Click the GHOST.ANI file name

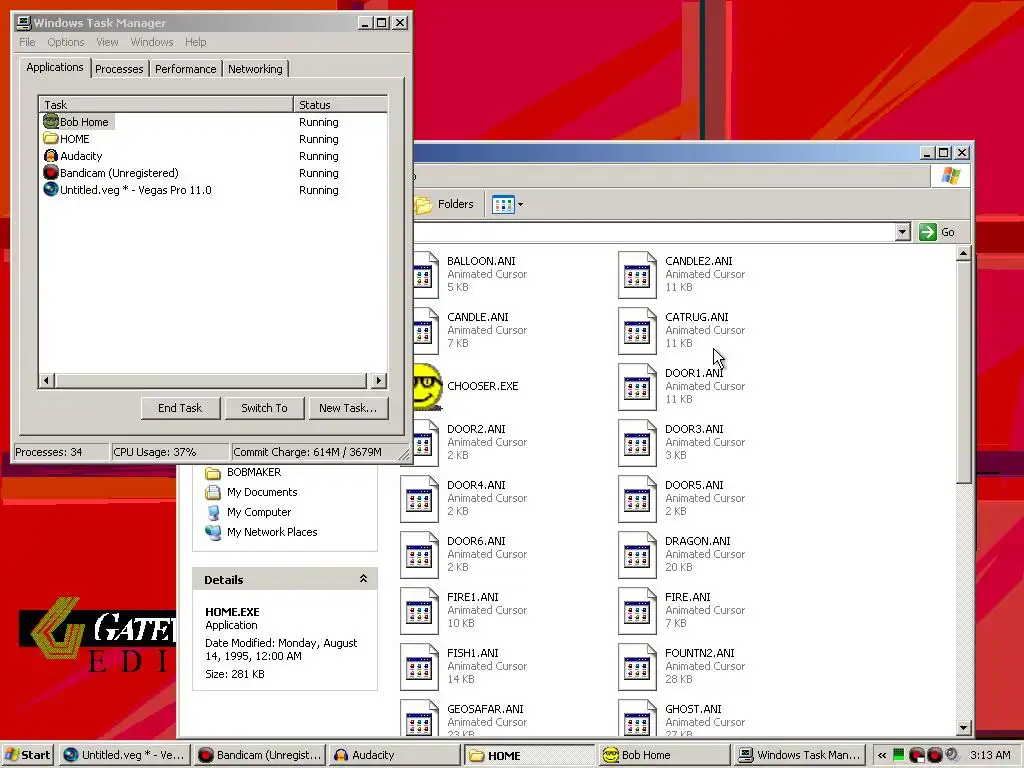(693, 709)
